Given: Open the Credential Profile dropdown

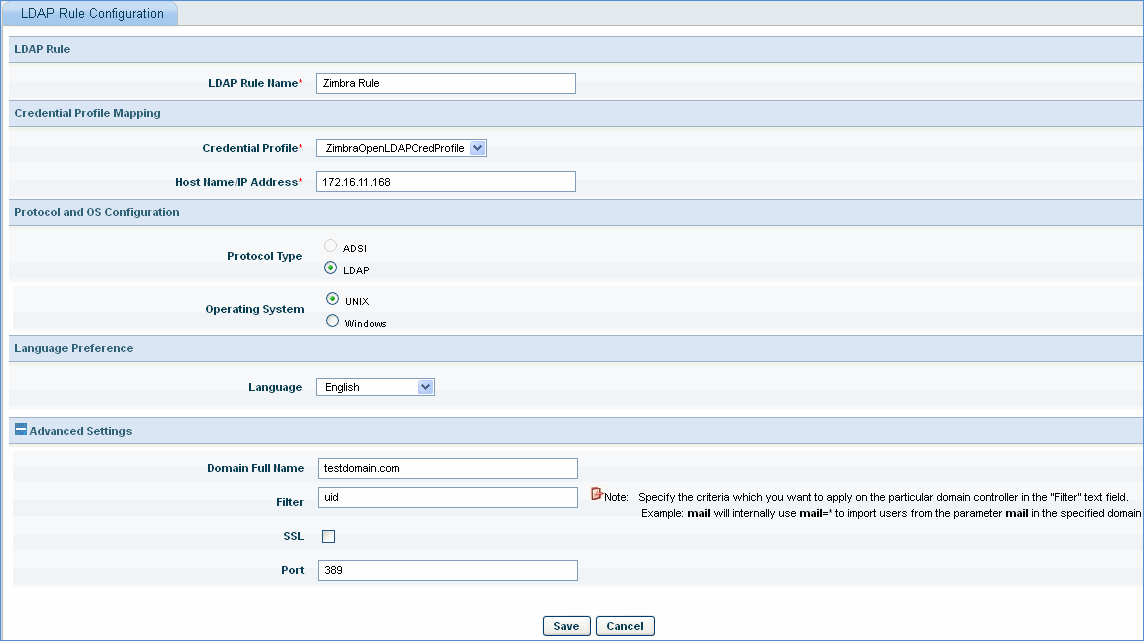Looking at the screenshot, I should tap(401, 148).
